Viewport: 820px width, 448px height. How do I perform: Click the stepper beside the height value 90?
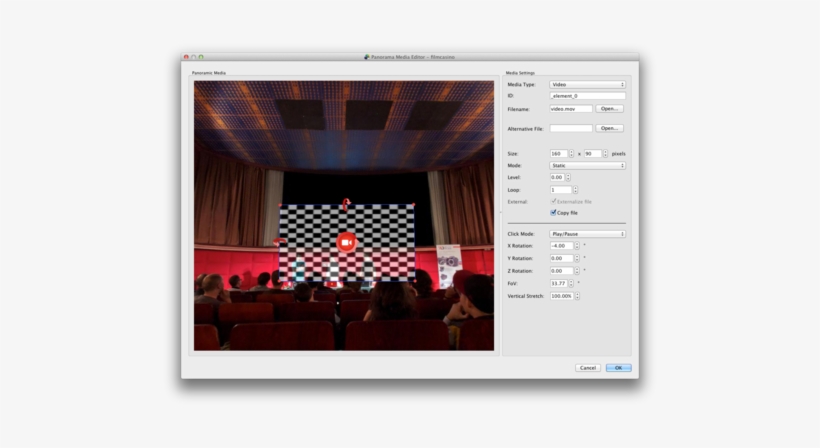[605, 154]
